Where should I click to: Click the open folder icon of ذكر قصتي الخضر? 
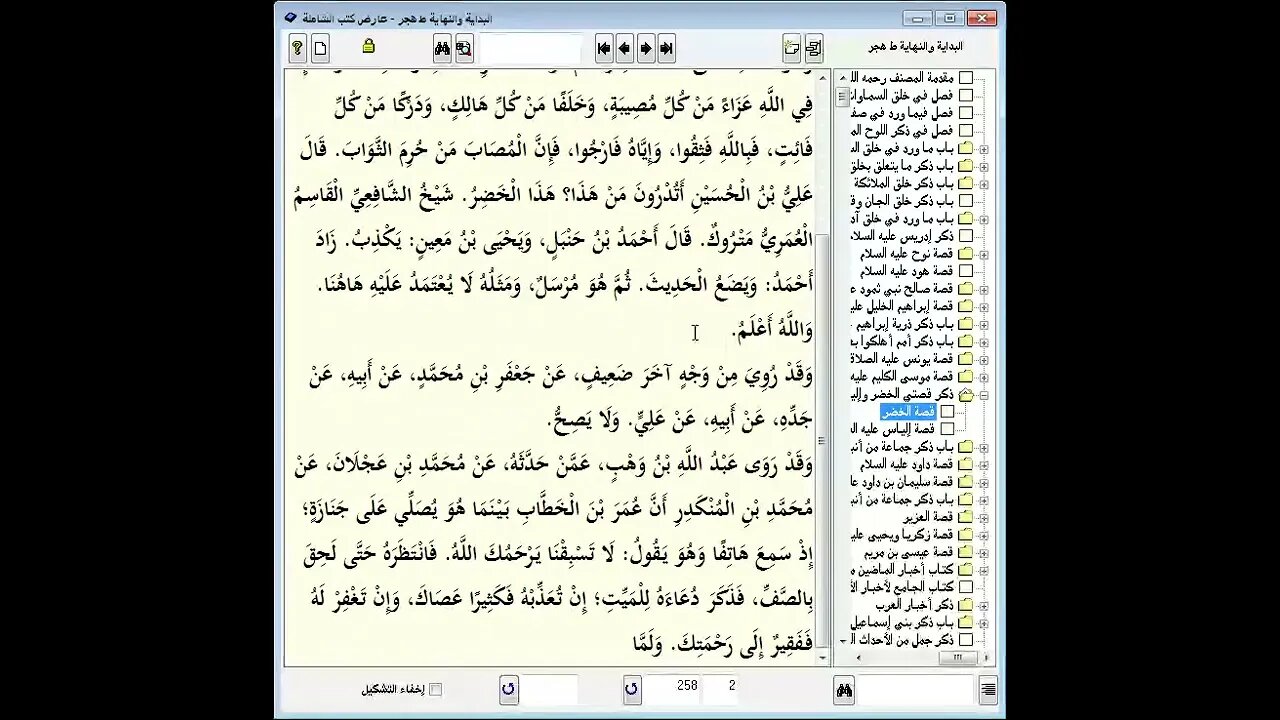tap(966, 394)
